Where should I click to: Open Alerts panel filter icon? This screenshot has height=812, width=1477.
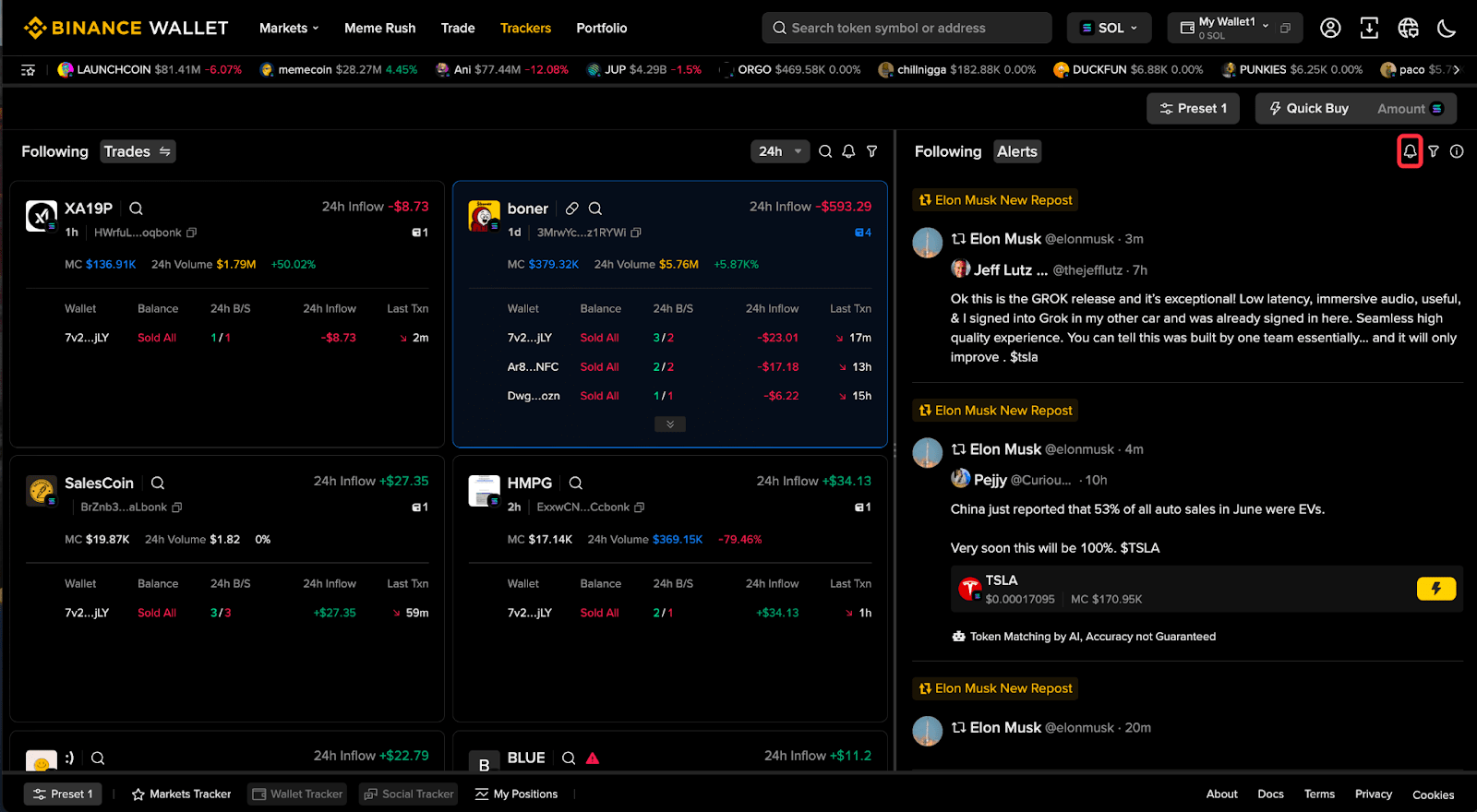point(1434,151)
